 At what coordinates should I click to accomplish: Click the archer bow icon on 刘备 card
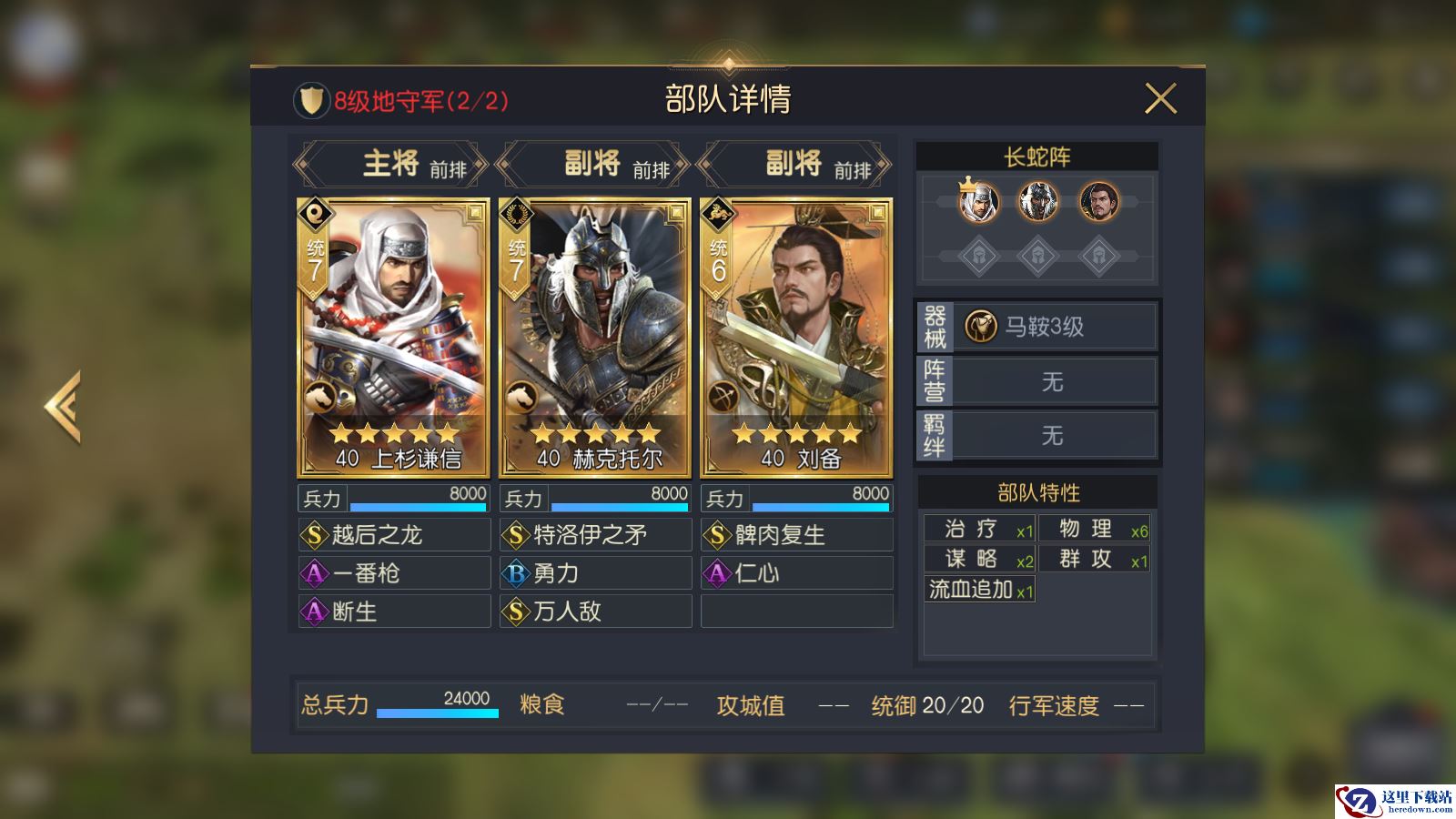(x=723, y=398)
